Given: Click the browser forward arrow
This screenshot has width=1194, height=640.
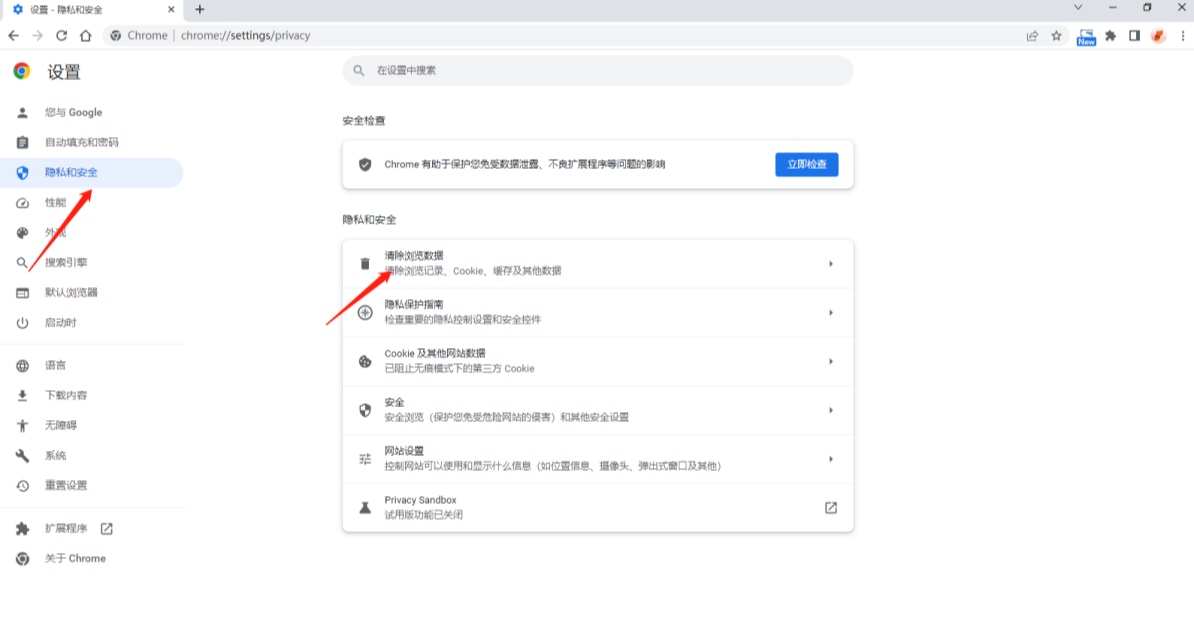Looking at the screenshot, I should 37,36.
